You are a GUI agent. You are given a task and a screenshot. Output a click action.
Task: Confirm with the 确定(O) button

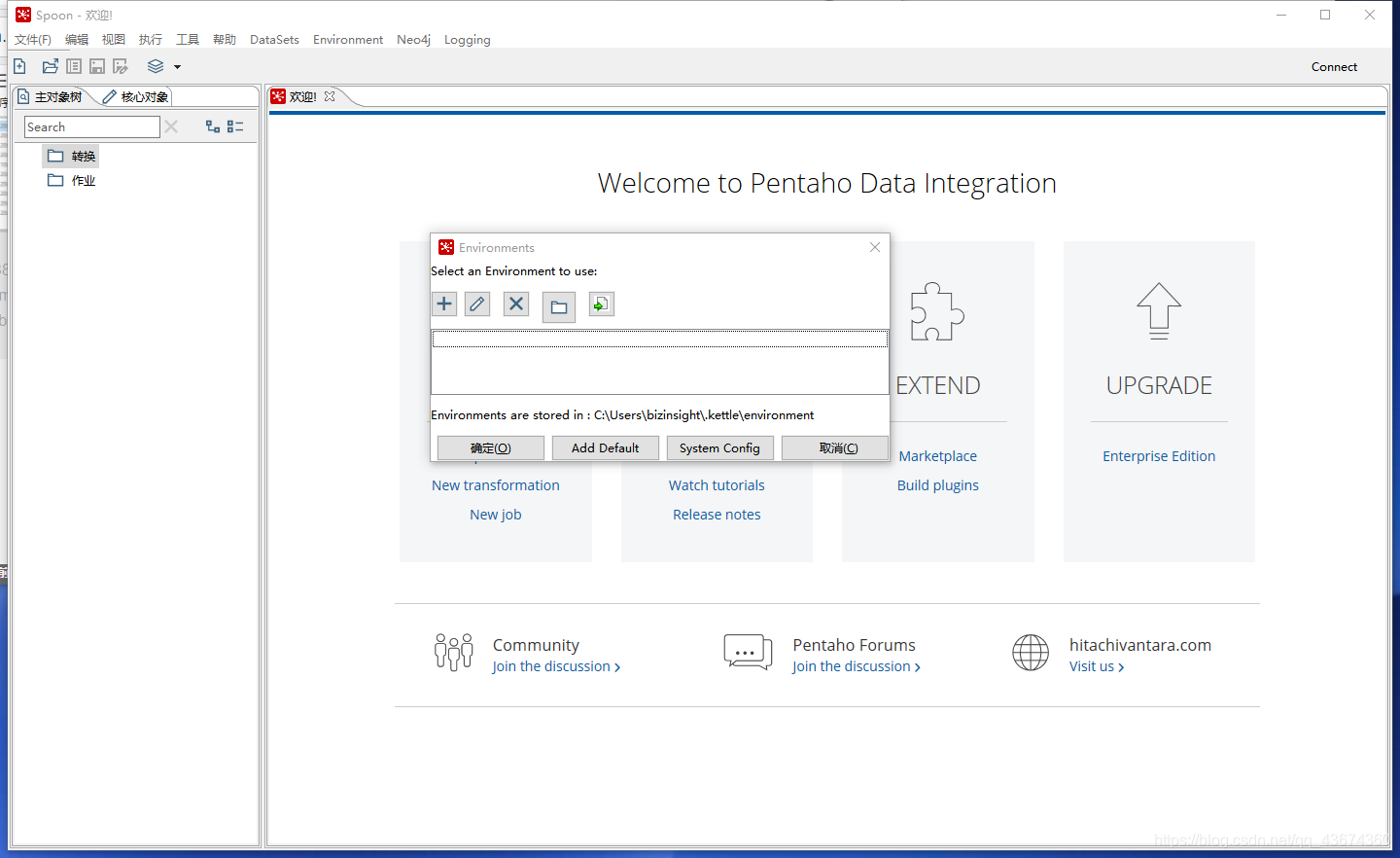(491, 447)
